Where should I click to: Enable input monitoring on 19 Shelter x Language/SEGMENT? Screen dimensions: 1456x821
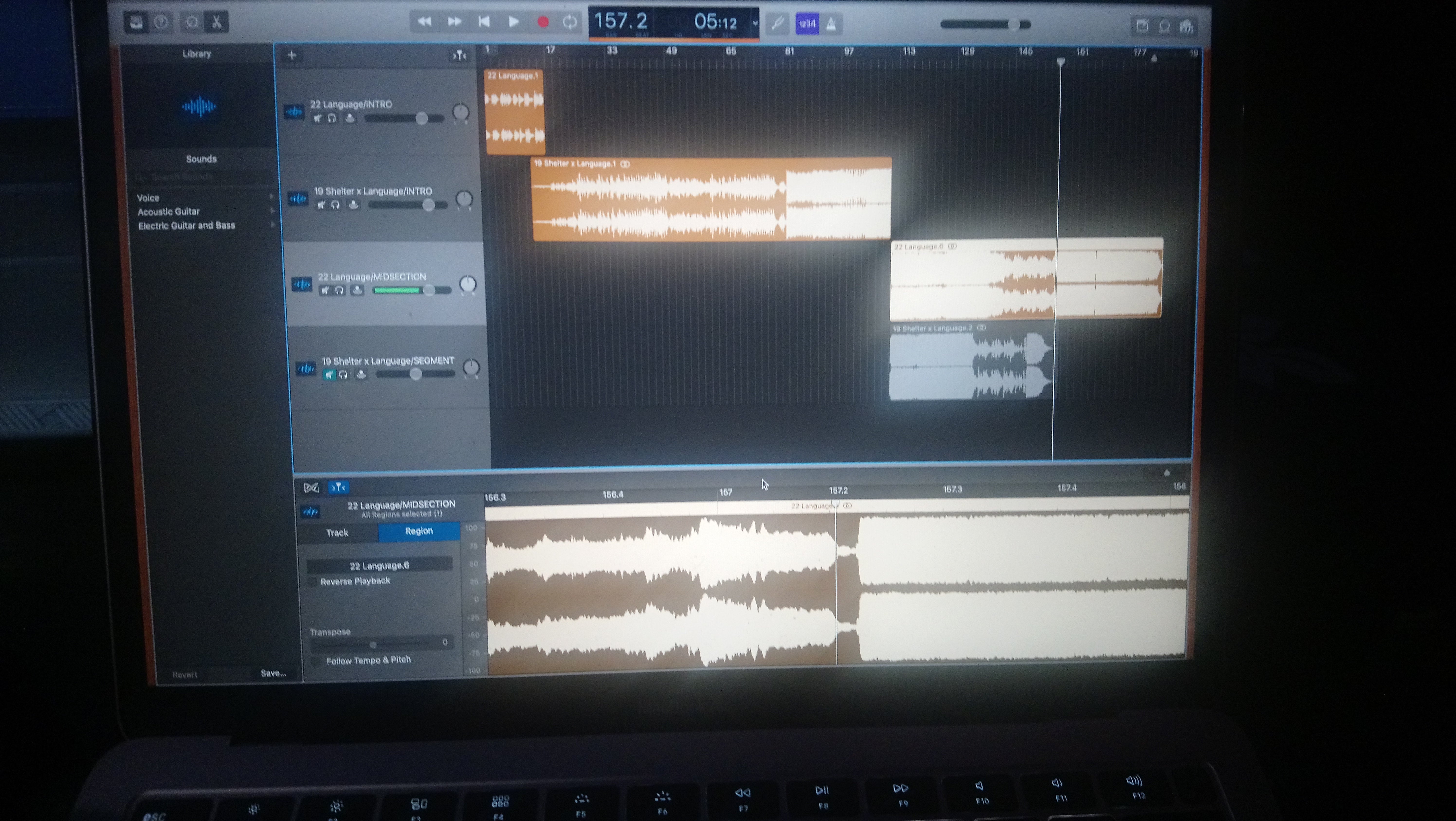coord(361,375)
